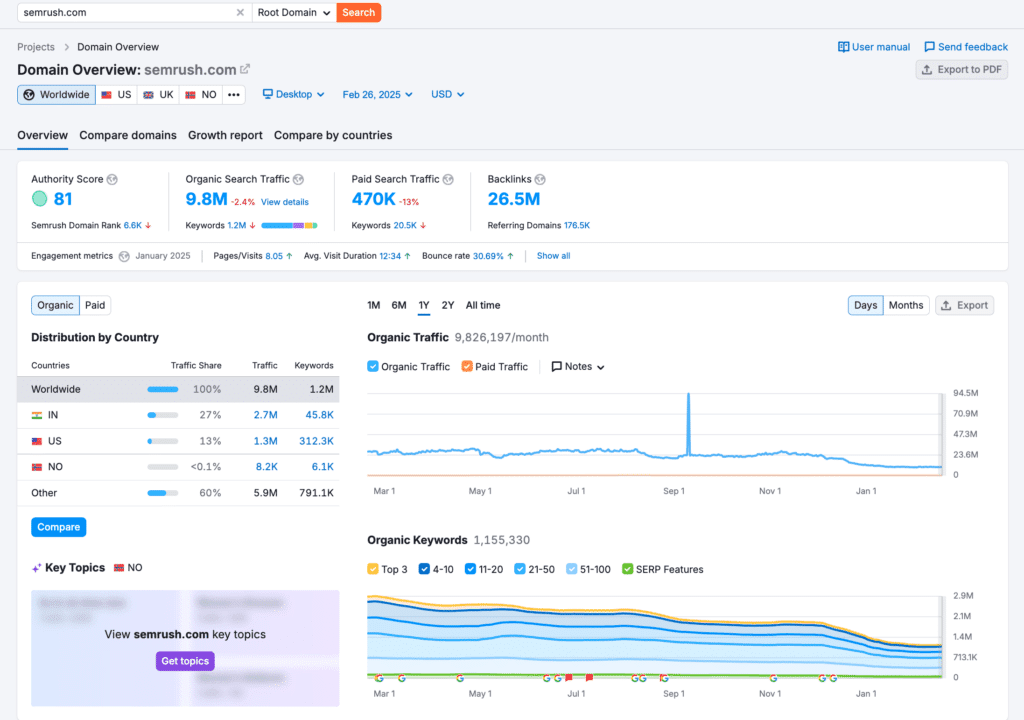Image resolution: width=1024 pixels, height=720 pixels.
Task: Disable the Top 3 keywords filter
Action: 371,568
